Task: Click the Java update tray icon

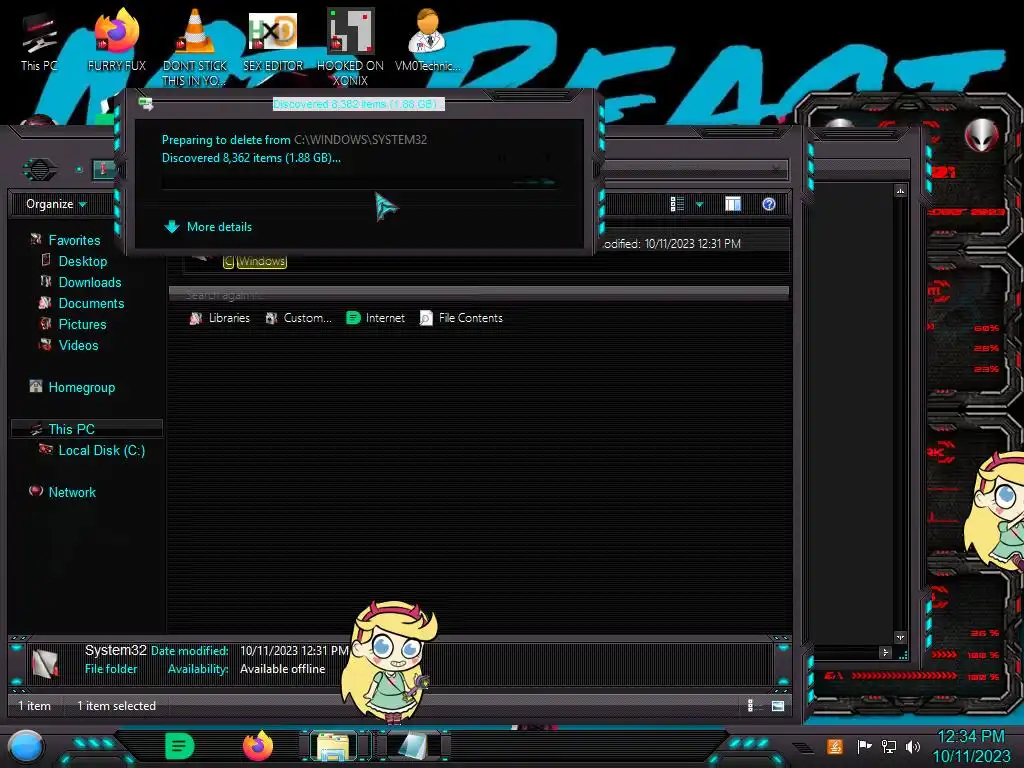Action: 835,746
